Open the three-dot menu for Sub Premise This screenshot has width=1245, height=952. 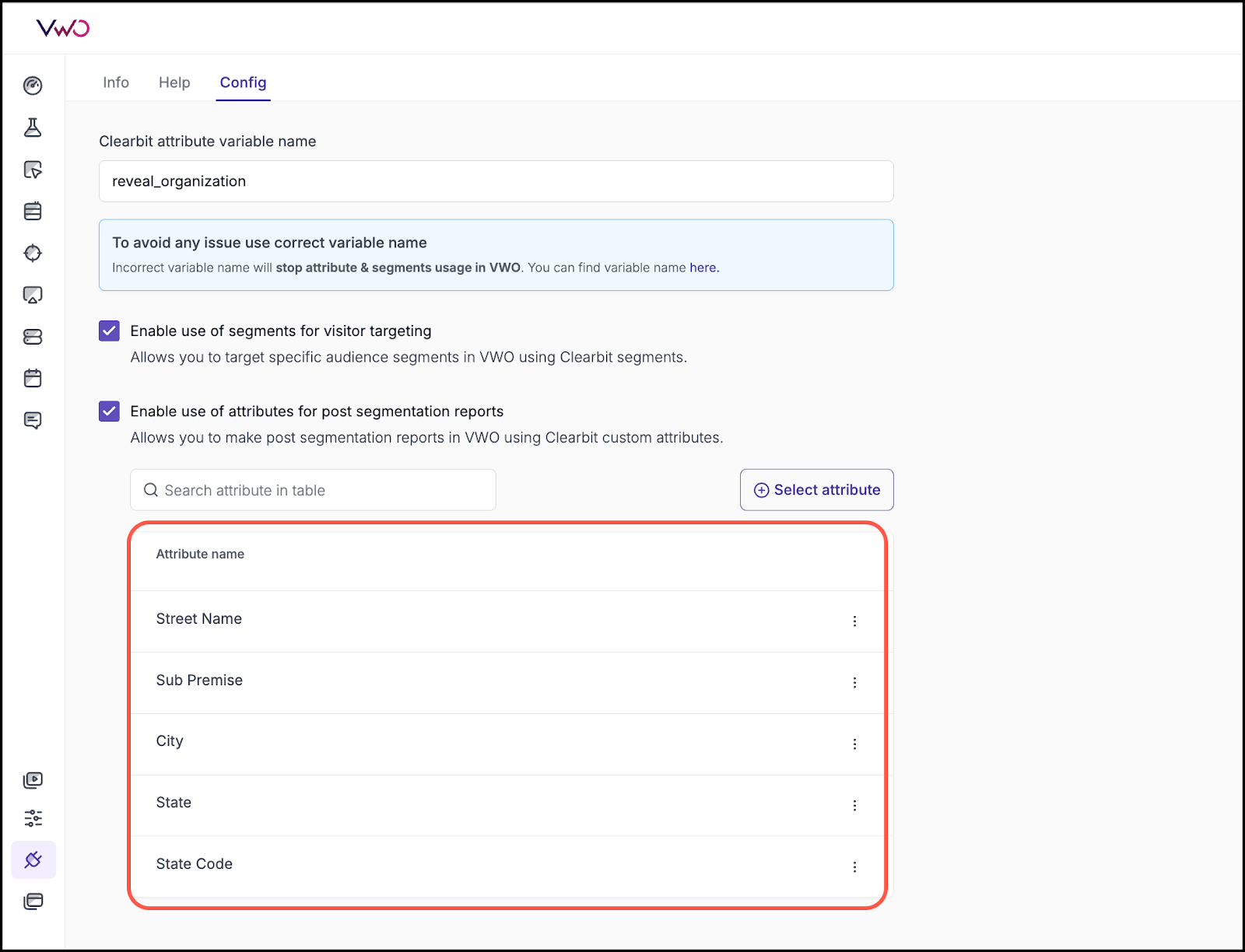coord(854,682)
